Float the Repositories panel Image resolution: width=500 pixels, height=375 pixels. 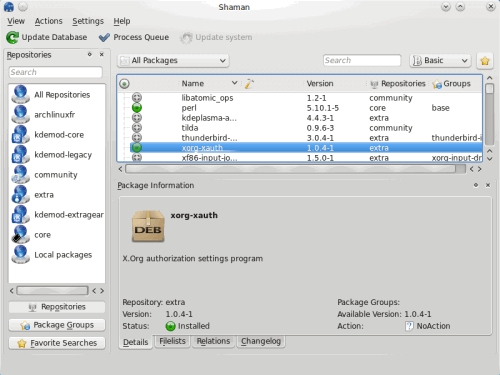click(90, 54)
